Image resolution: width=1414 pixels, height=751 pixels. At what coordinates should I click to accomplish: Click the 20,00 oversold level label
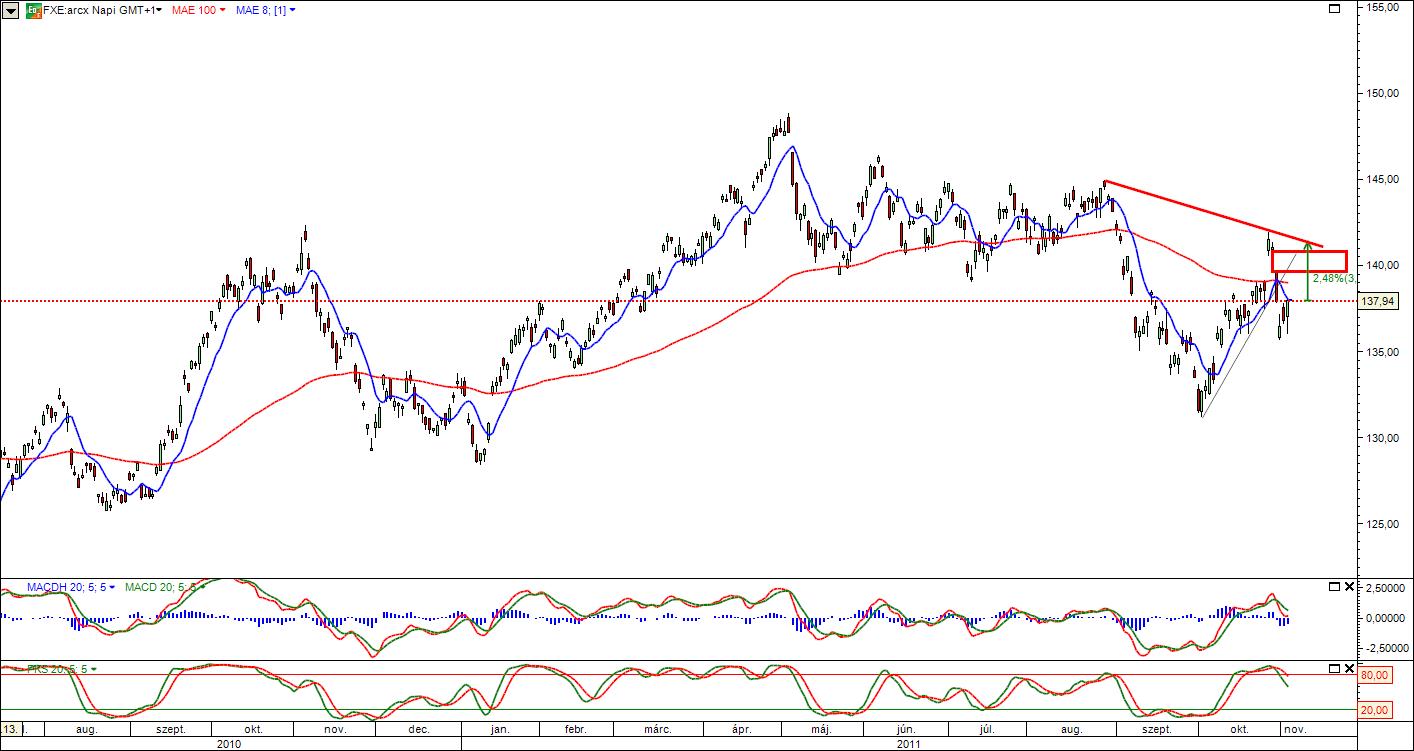click(x=1376, y=710)
